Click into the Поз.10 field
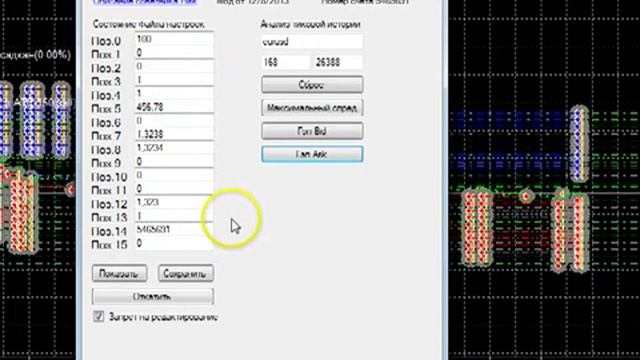This screenshot has width=640, height=360. [174, 175]
